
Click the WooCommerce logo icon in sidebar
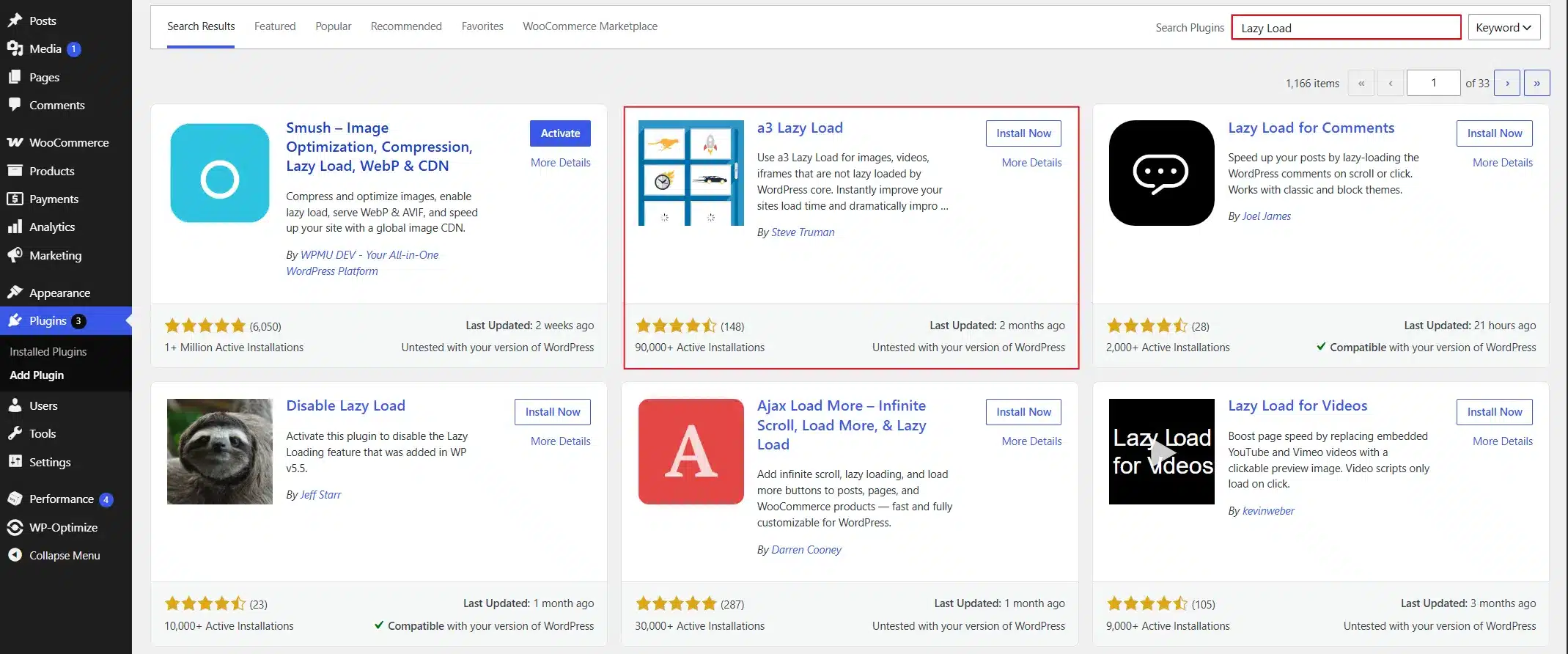[x=15, y=142]
